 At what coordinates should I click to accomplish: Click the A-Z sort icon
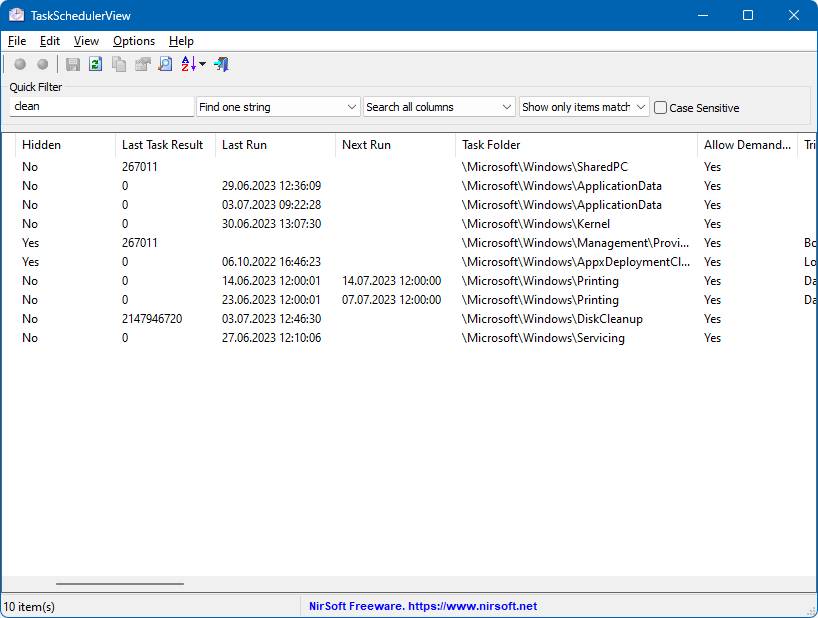(189, 64)
